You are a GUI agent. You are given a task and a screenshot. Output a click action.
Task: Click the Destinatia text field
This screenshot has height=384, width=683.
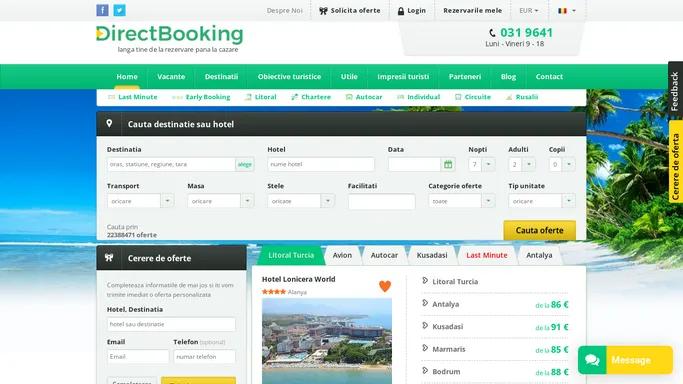(171, 165)
